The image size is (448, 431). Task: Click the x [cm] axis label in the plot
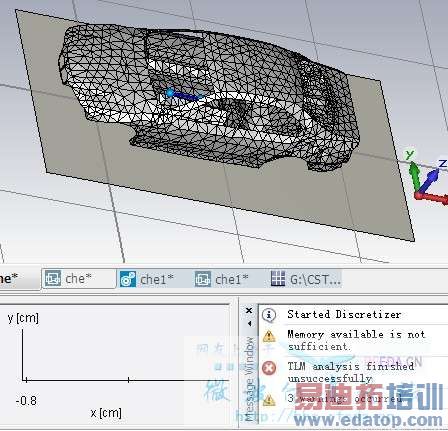[106, 413]
